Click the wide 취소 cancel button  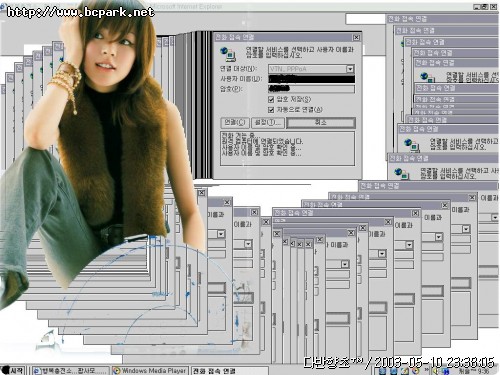coord(321,123)
